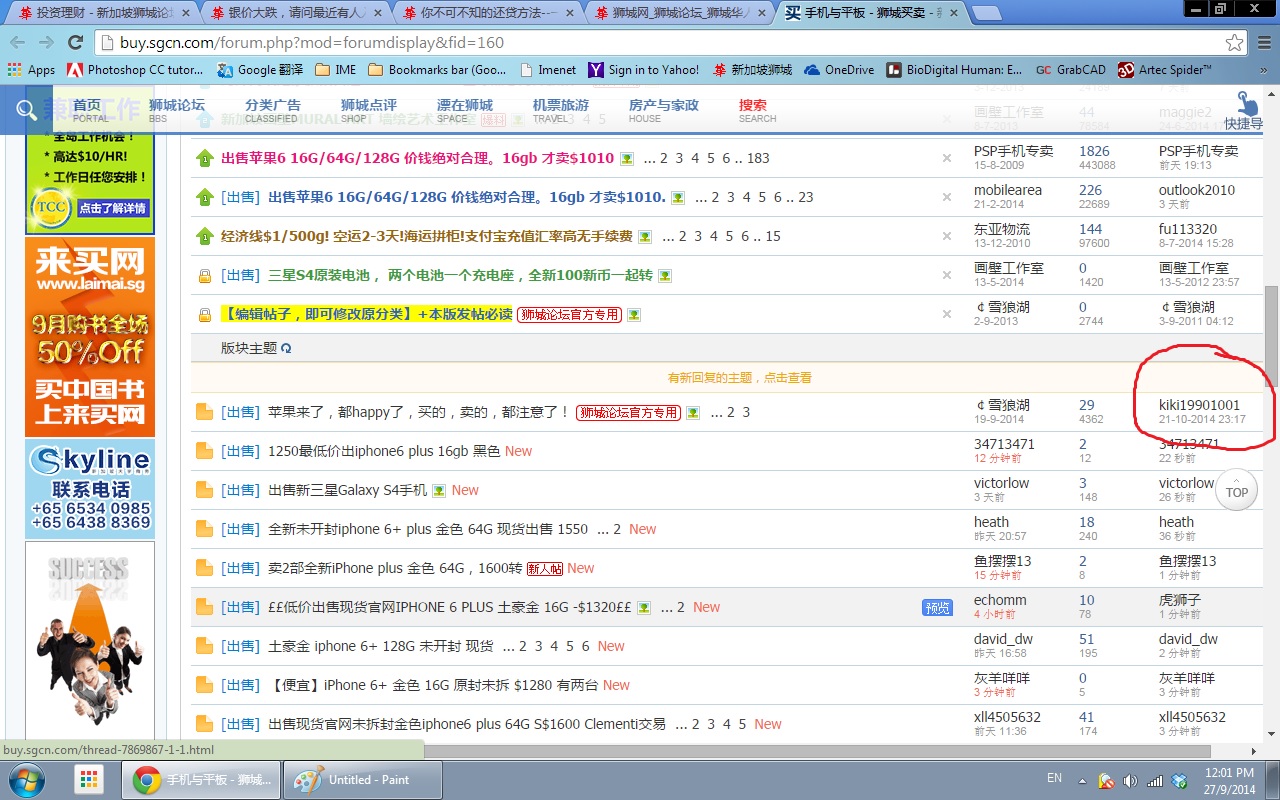Image resolution: width=1280 pixels, height=800 pixels.
Task: Open the GrabCAD bookmark
Action: [x=1071, y=70]
